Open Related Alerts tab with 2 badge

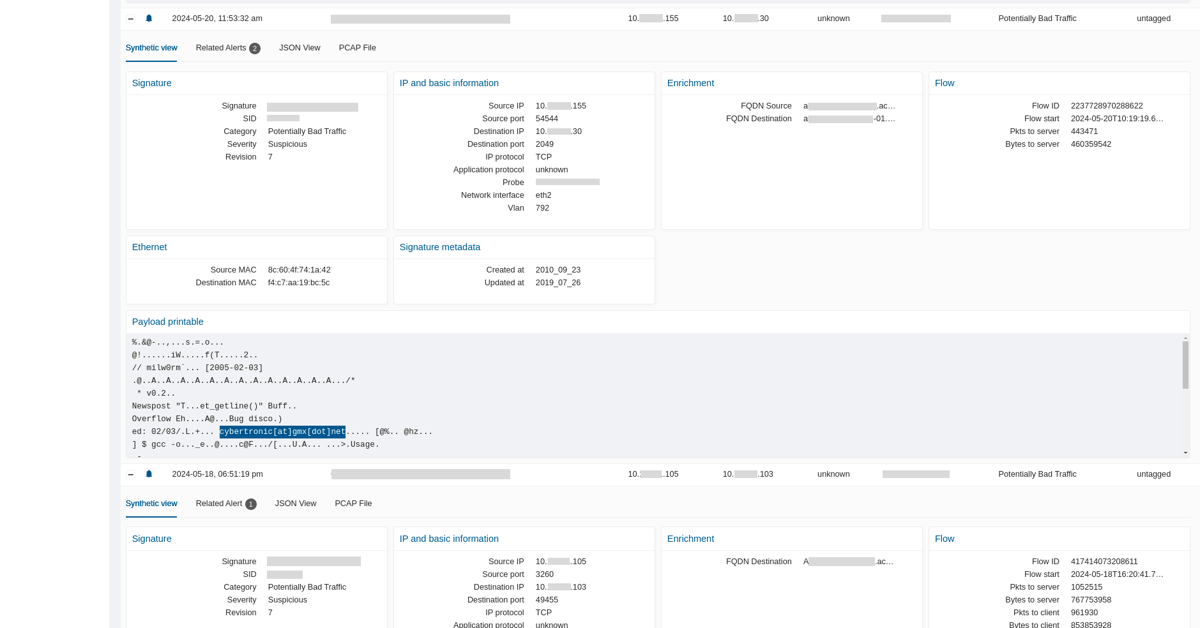228,48
